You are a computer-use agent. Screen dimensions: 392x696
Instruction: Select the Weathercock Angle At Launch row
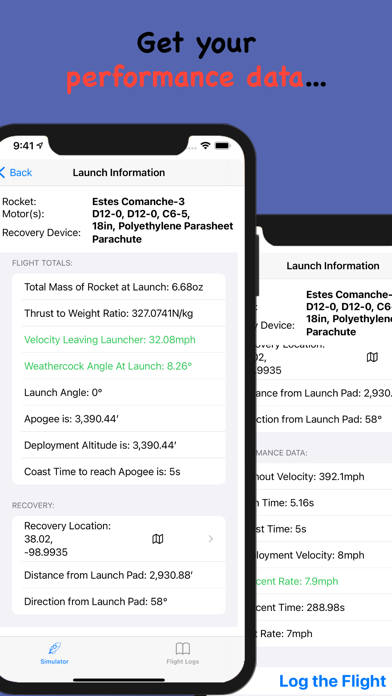pos(119,366)
